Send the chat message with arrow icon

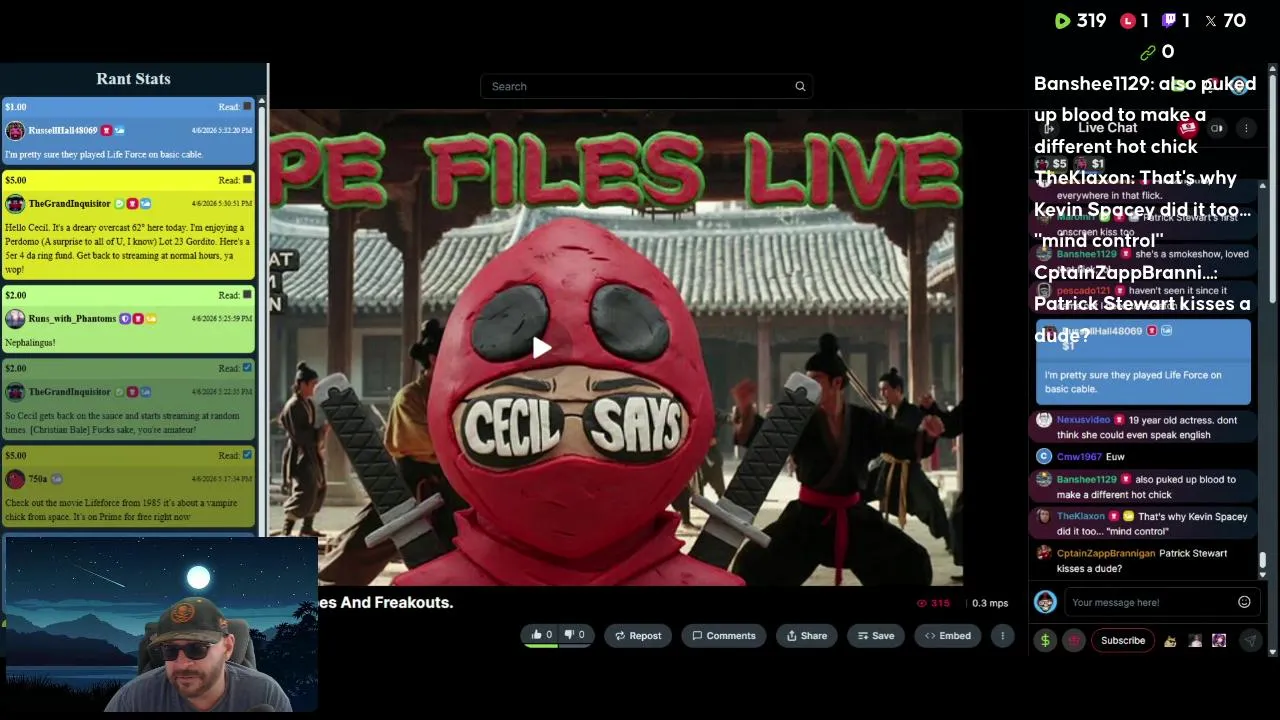1250,641
